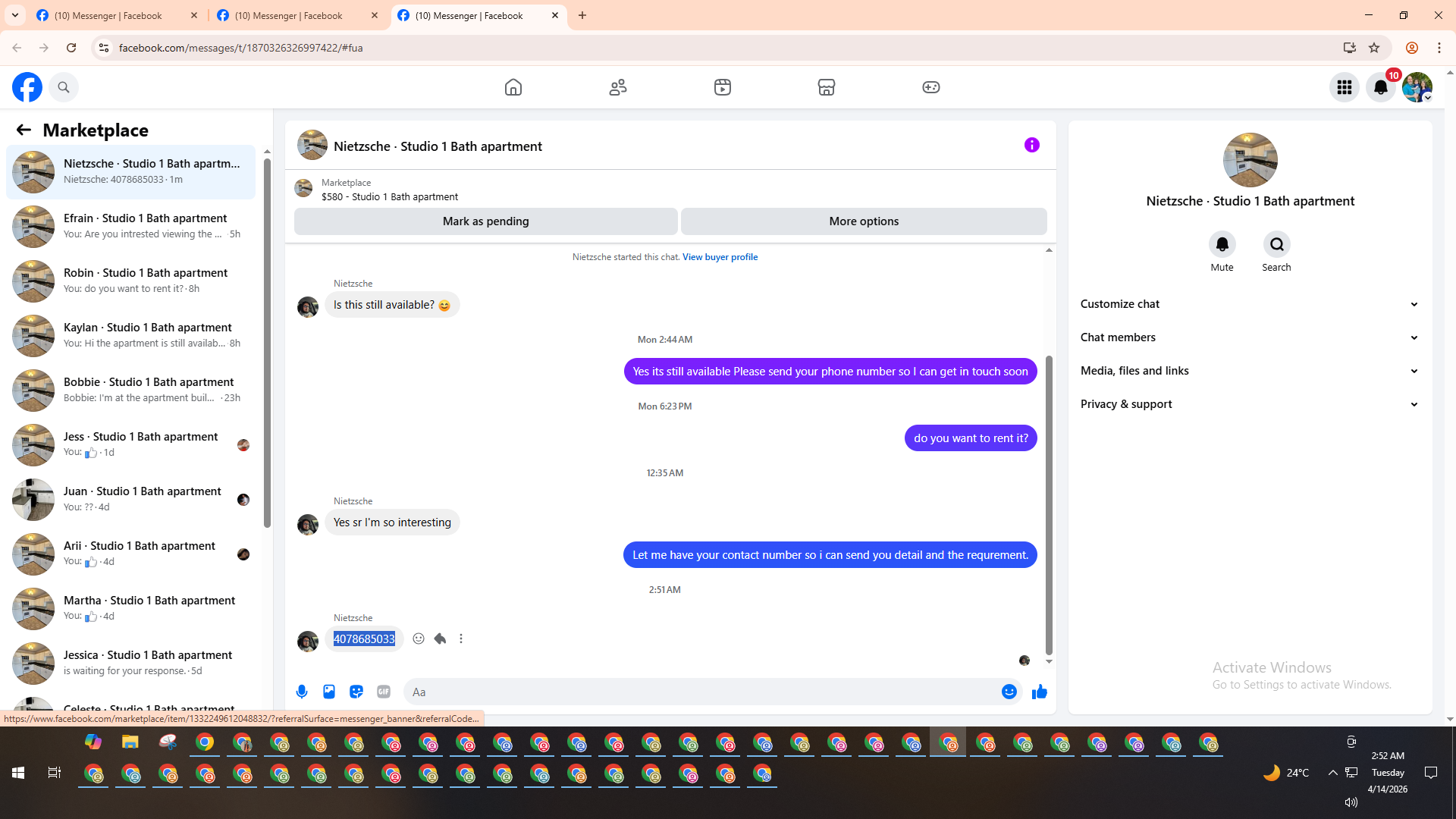Expand Customize chat section
Screen dimensions: 1456x819
tap(1249, 304)
